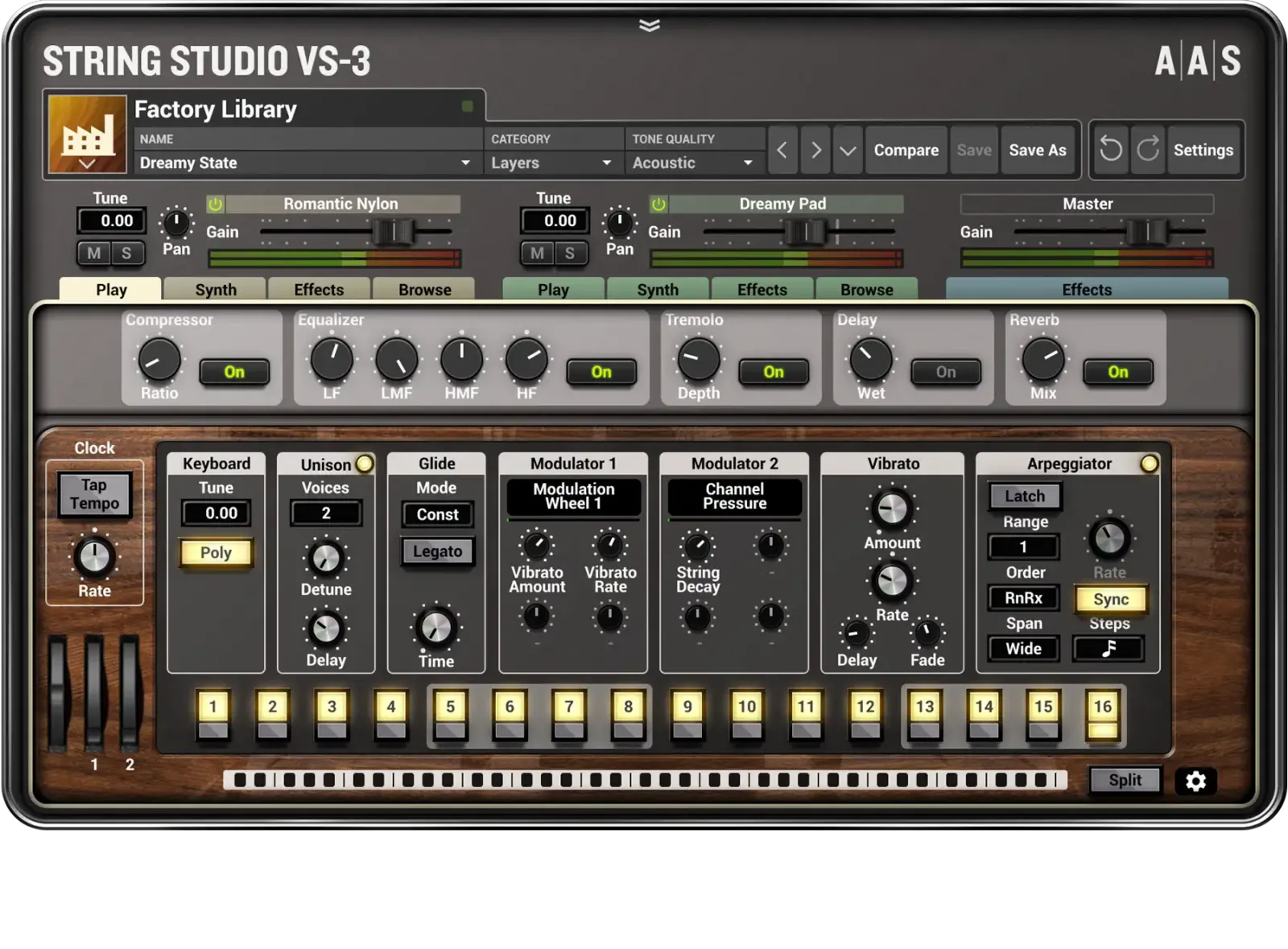Adjust the Delay Wet knob

point(871,360)
